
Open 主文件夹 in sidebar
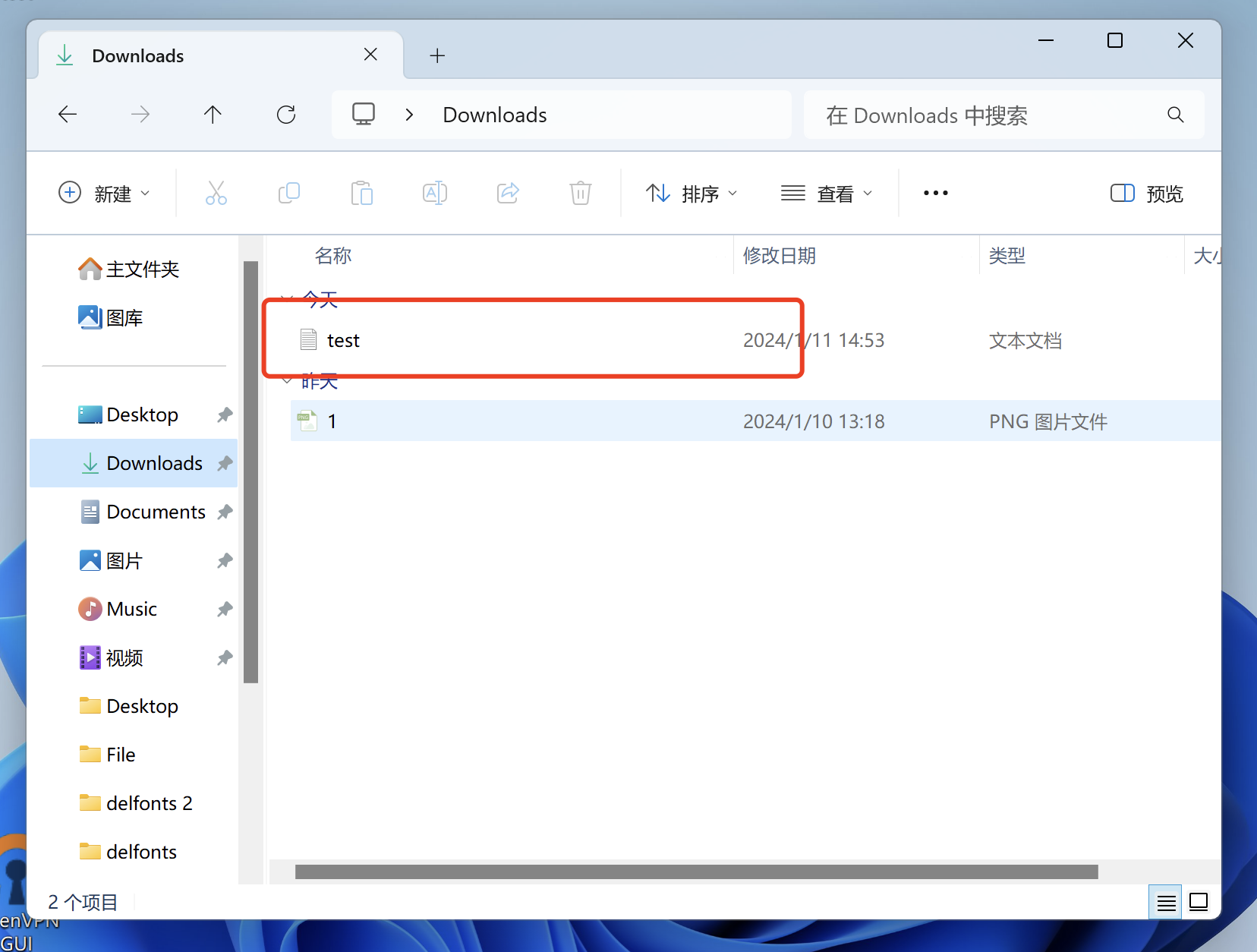(x=129, y=270)
